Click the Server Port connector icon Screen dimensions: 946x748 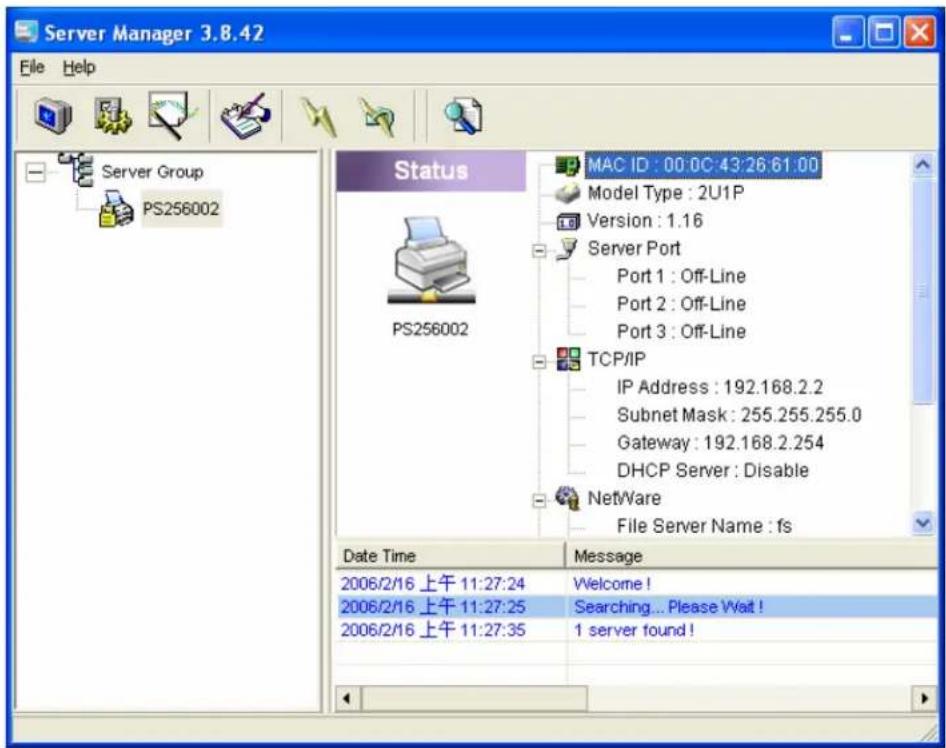567,249
